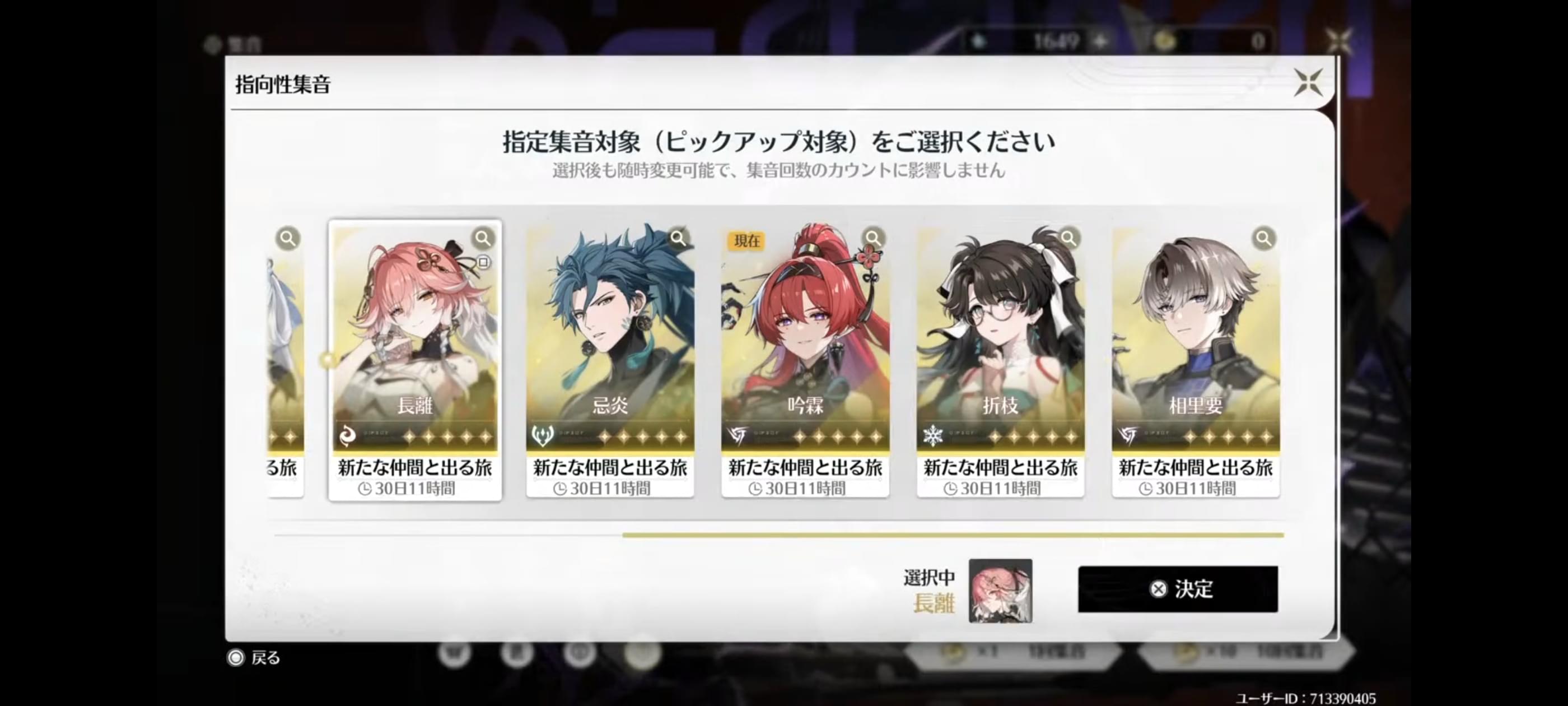Click the horizontal card list scrollbar

coord(953,536)
